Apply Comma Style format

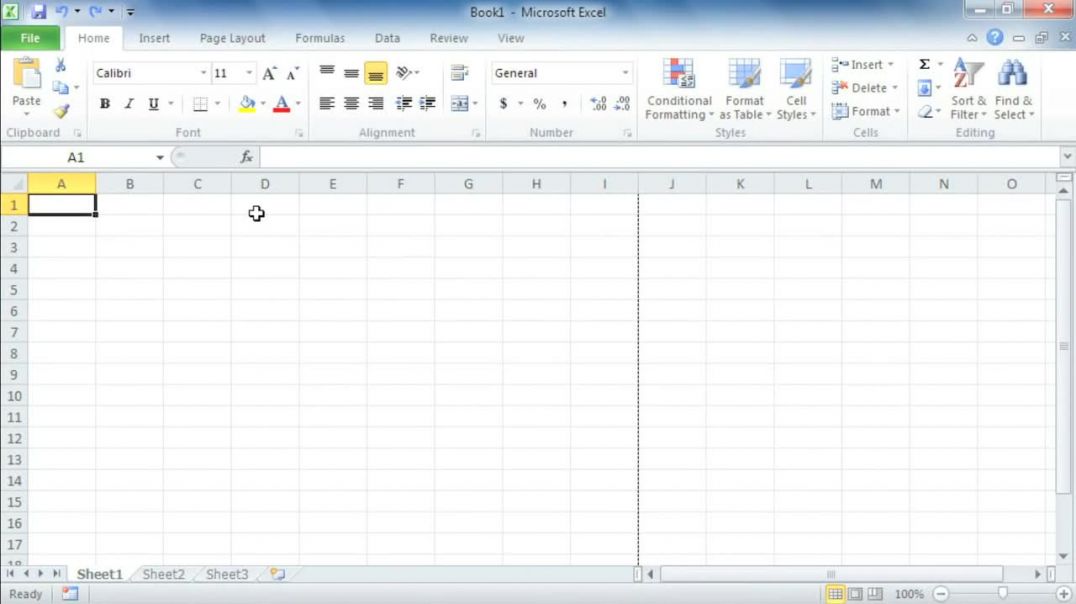click(564, 104)
